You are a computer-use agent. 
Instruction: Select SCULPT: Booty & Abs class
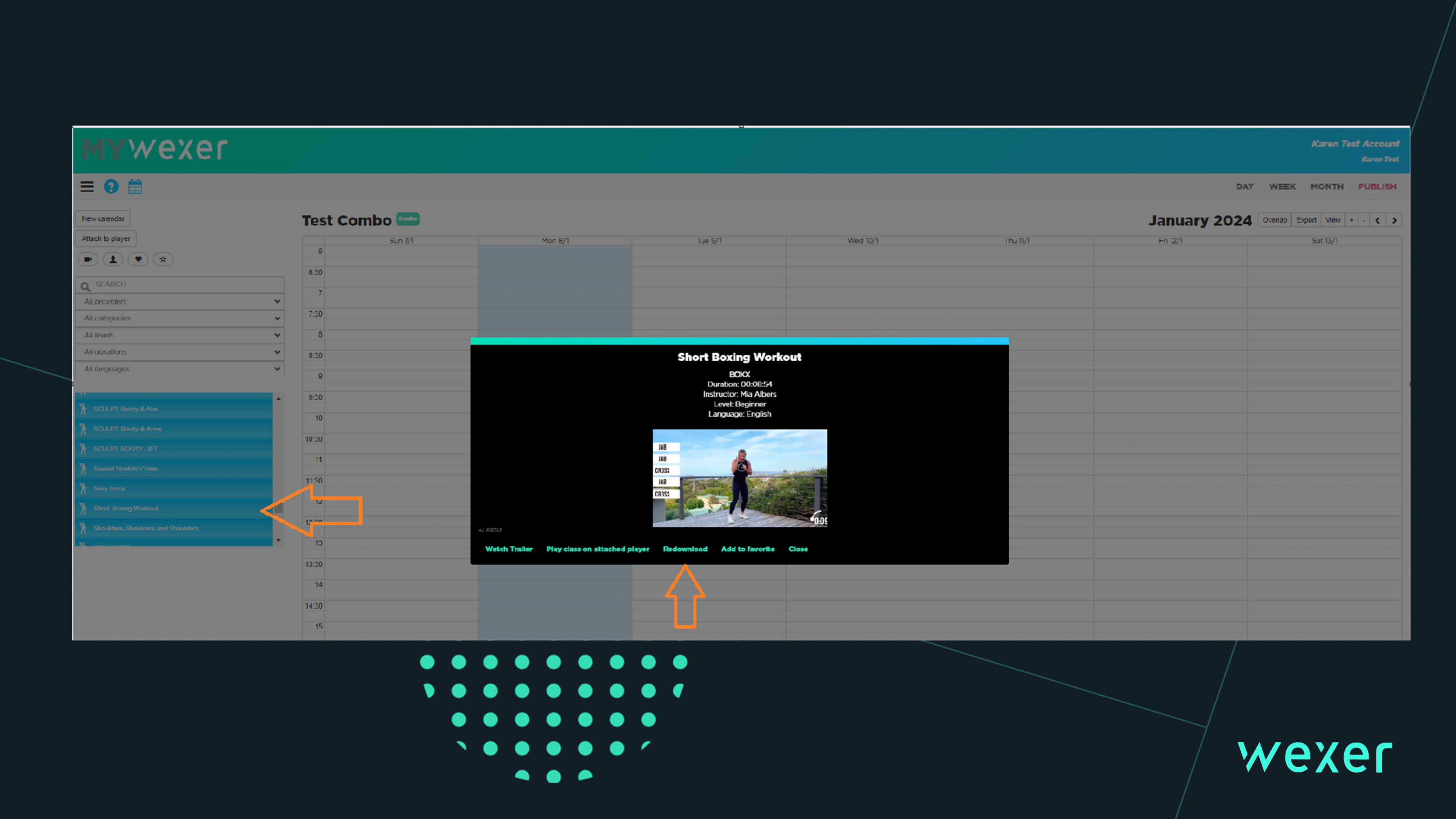coord(174,409)
